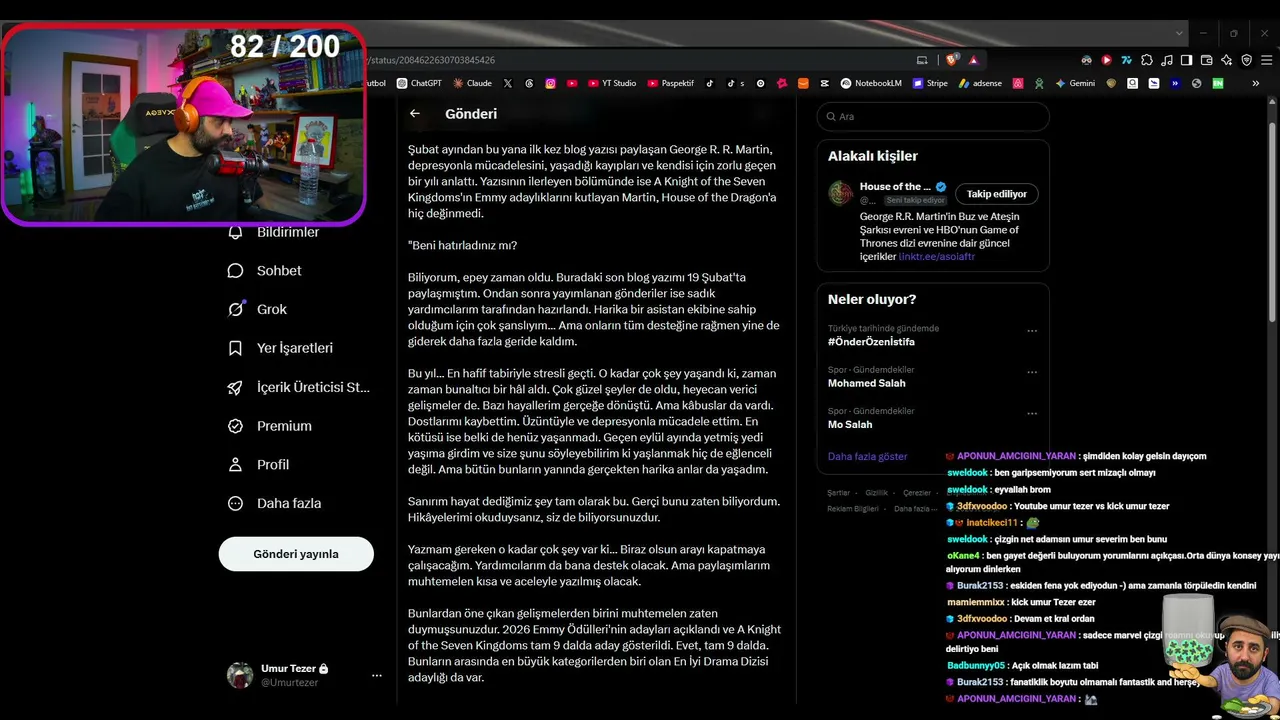Open the linktr.ee/asolaftr link
The image size is (1280, 720).
937,257
